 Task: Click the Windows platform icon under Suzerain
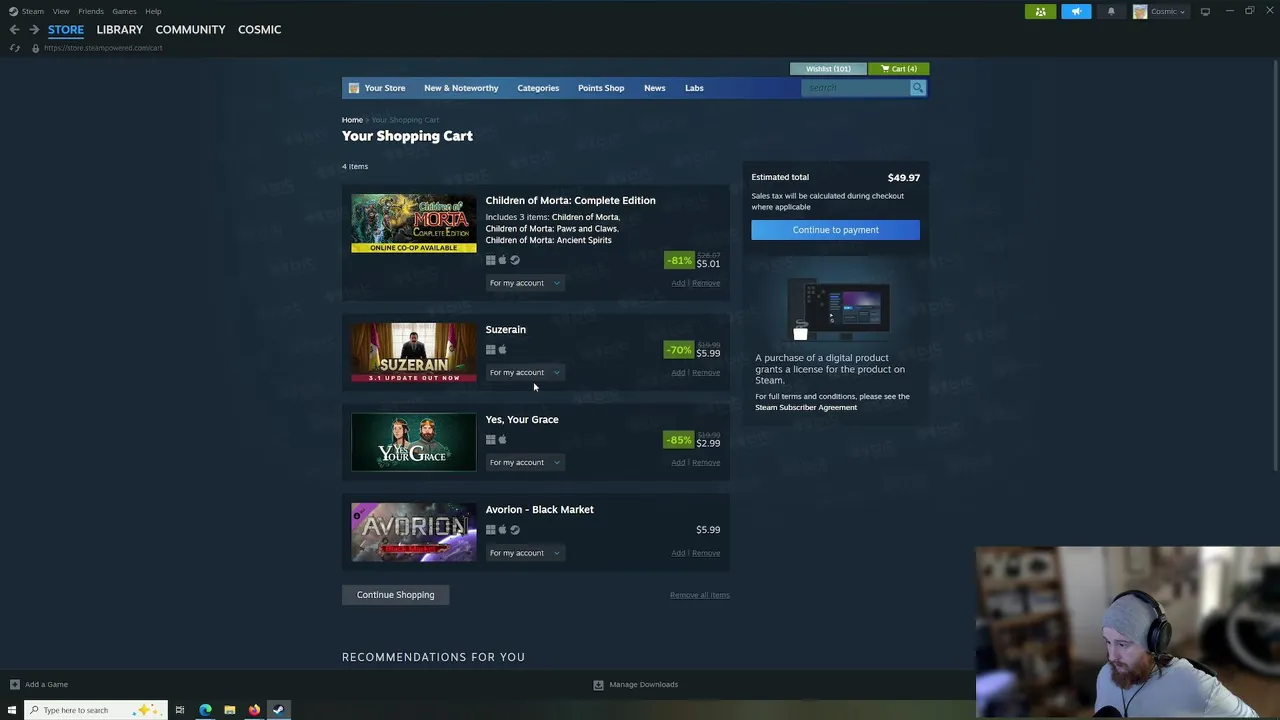coord(490,350)
